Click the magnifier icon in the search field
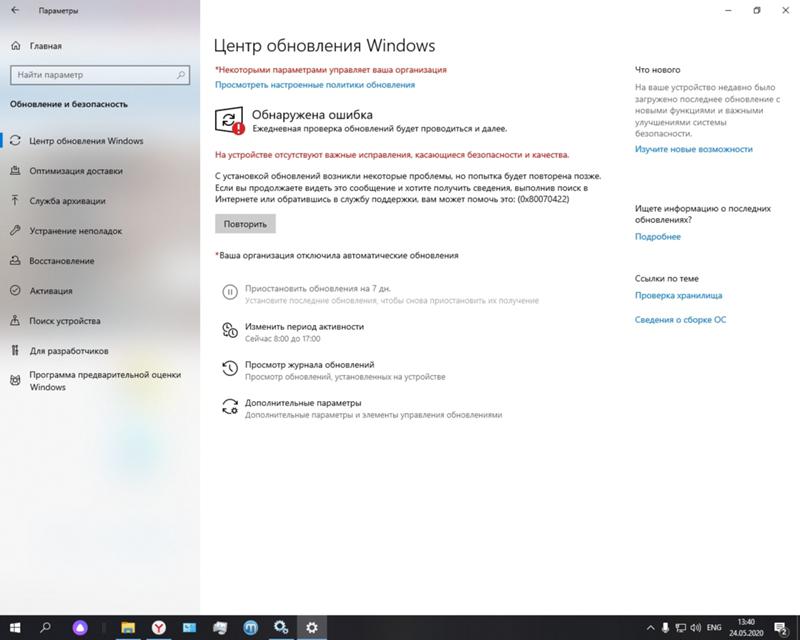This screenshot has width=800, height=640. pyautogui.click(x=181, y=75)
